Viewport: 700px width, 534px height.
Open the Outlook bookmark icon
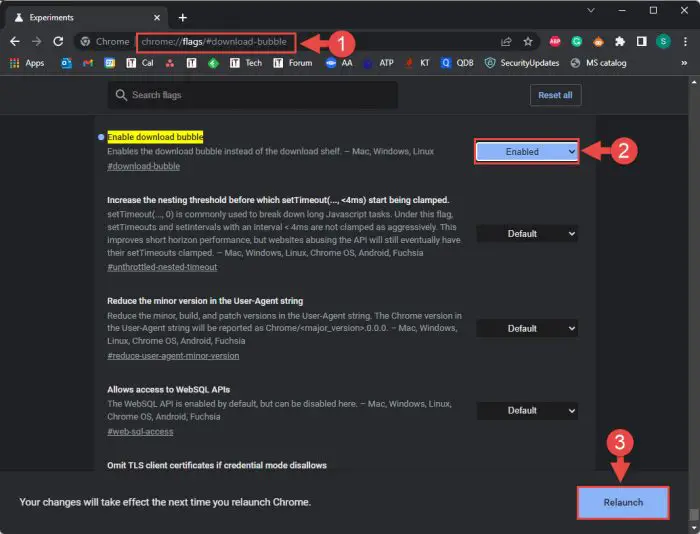(x=67, y=63)
